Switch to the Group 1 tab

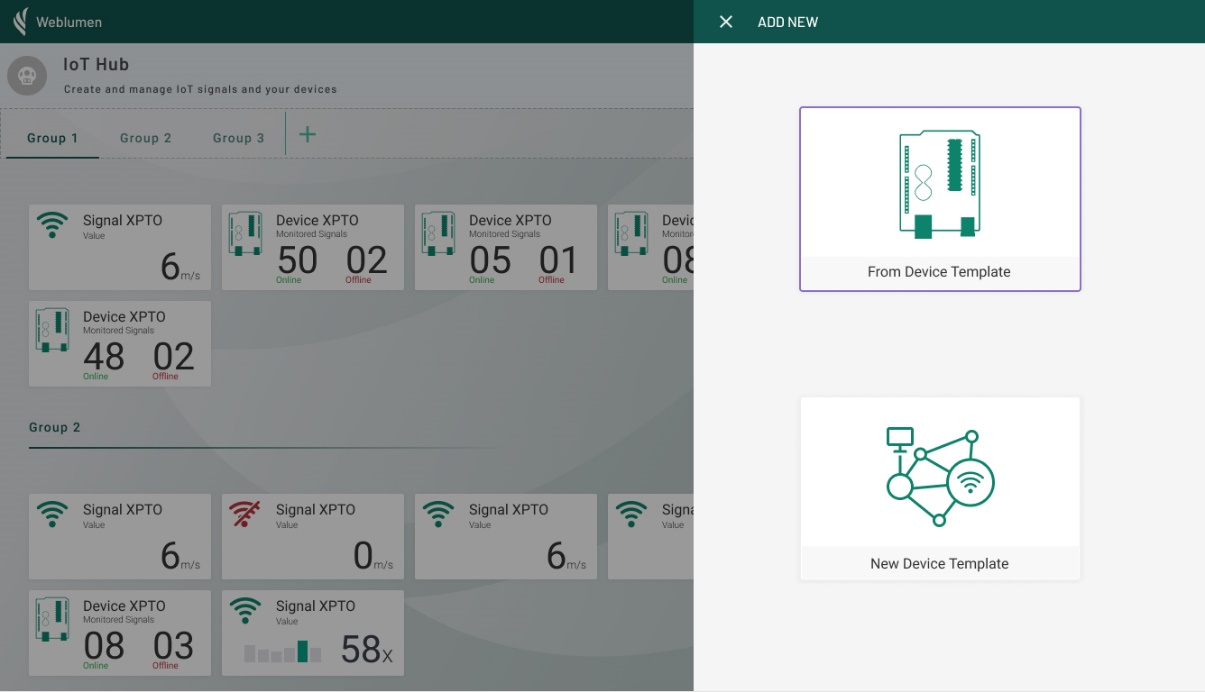[x=52, y=138]
